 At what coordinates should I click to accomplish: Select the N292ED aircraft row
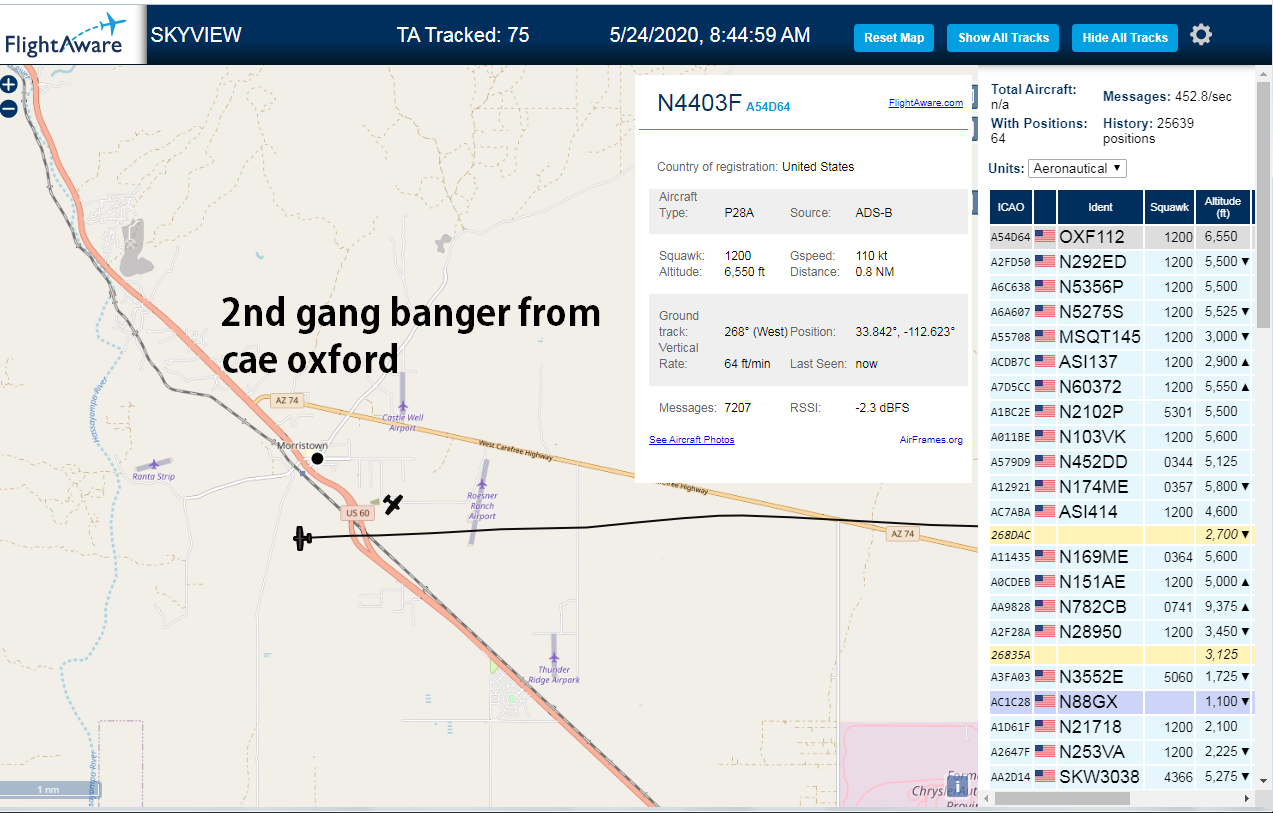(x=1121, y=262)
